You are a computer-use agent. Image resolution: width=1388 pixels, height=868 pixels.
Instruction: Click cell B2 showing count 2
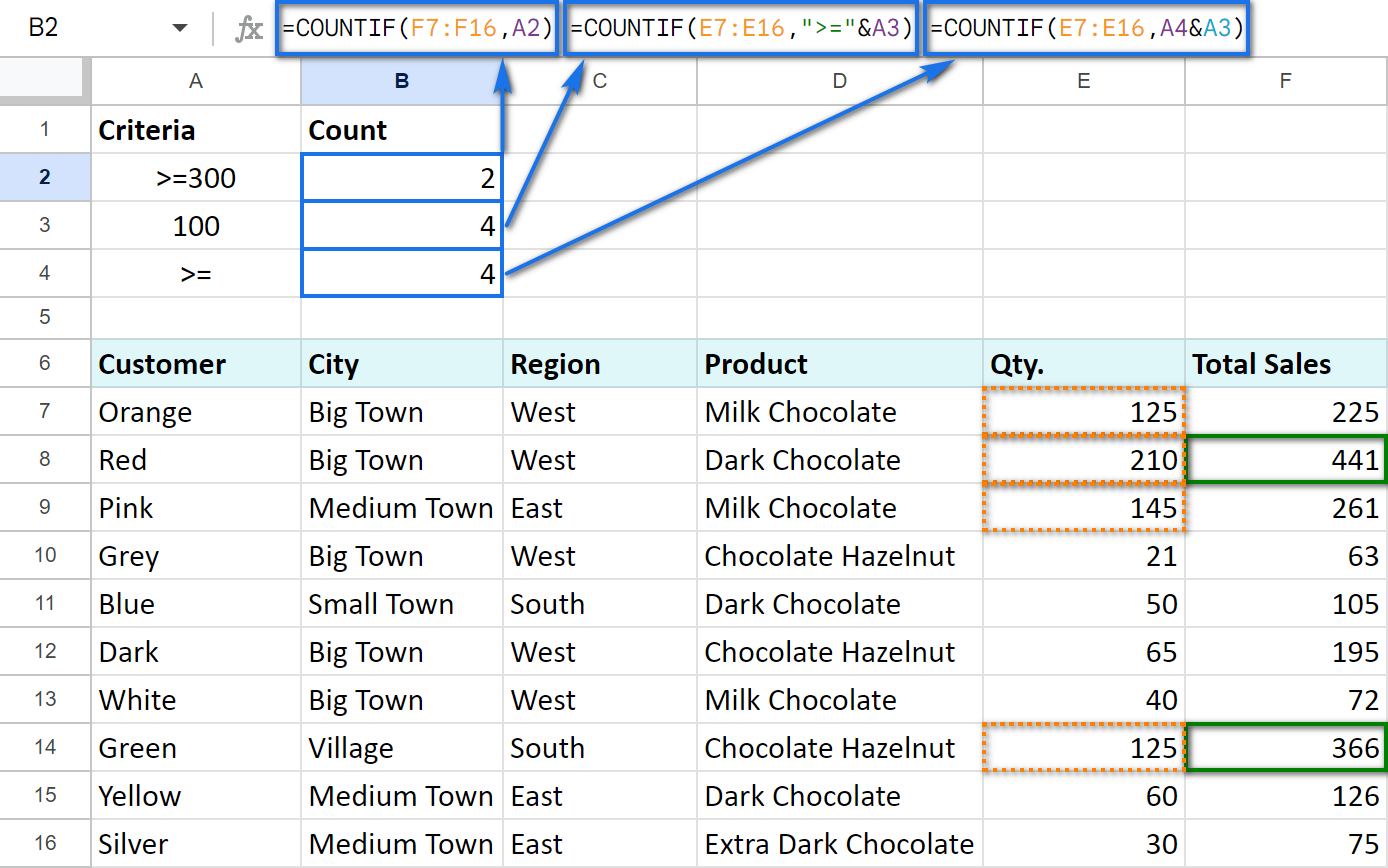[x=402, y=178]
